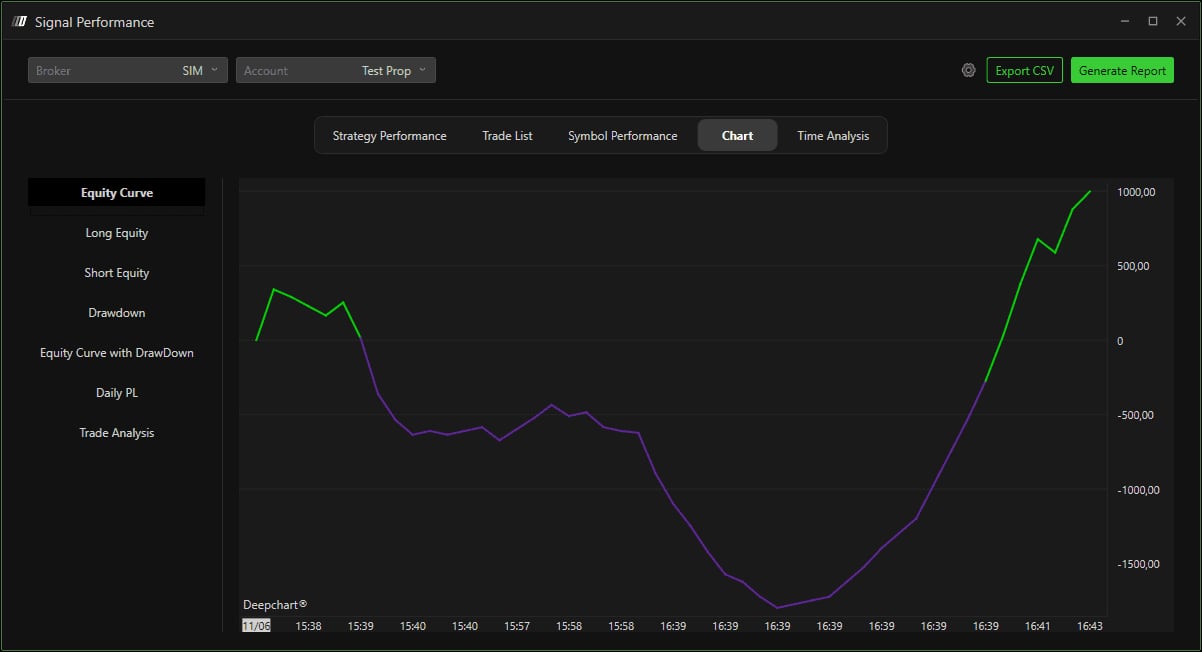1202x652 pixels.
Task: Click the 15:57 time axis label
Action: coord(517,626)
